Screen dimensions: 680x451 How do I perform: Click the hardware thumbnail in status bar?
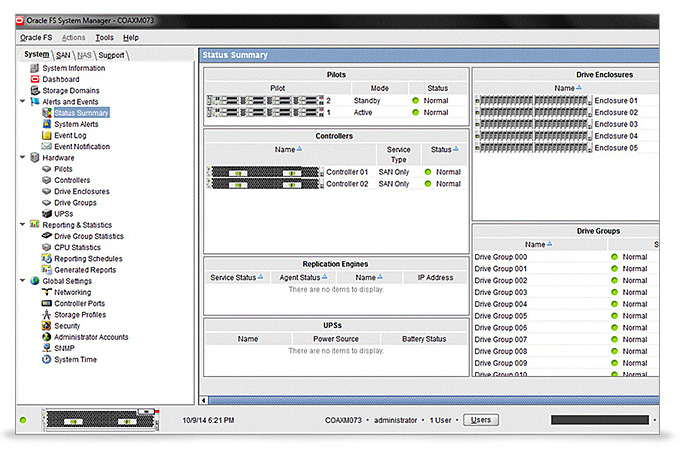[x=101, y=420]
